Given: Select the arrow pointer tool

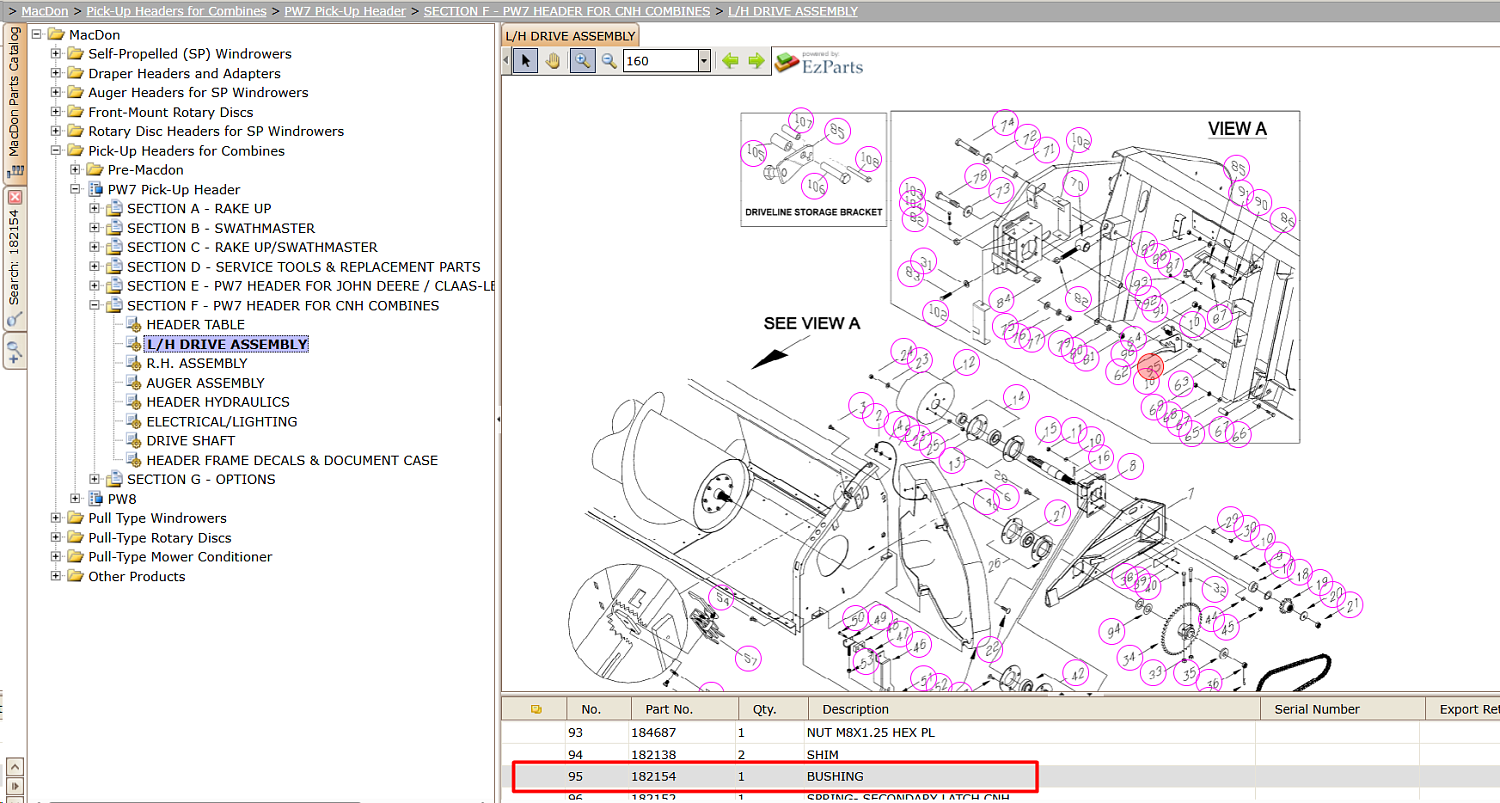Looking at the screenshot, I should [x=525, y=61].
